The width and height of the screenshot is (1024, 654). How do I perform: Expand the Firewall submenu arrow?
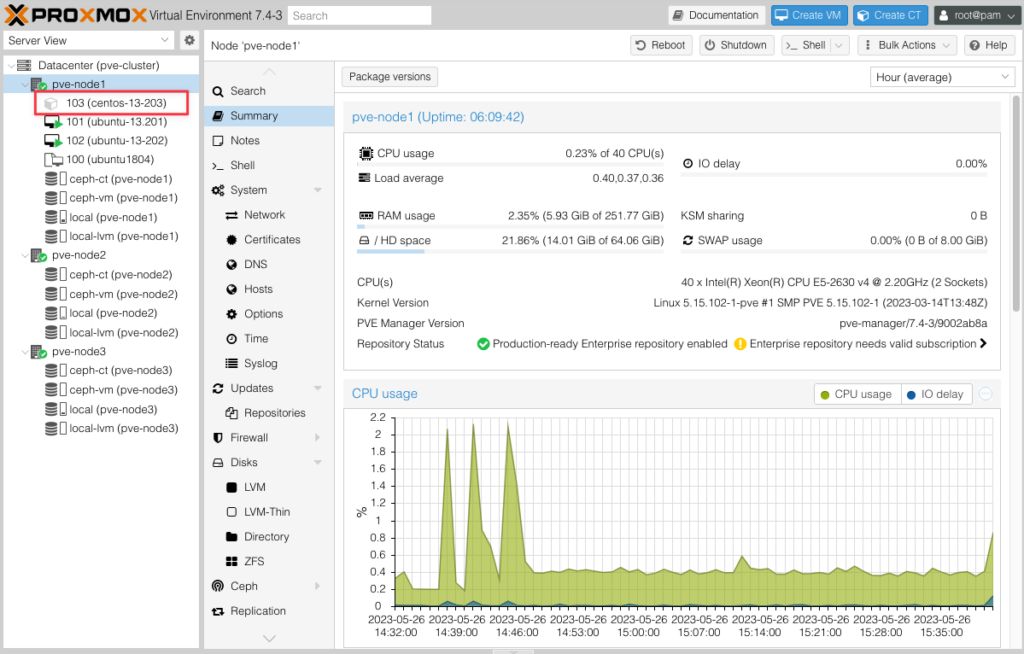(318, 438)
